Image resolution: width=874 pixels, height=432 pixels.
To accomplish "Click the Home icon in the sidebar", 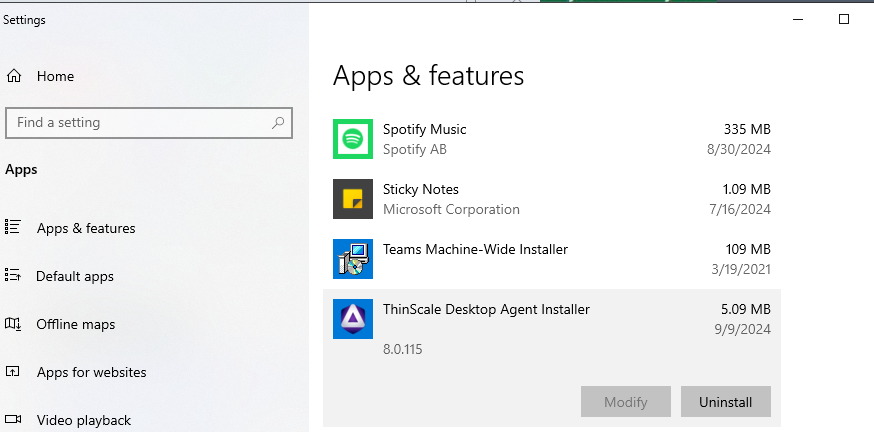I will [14, 76].
